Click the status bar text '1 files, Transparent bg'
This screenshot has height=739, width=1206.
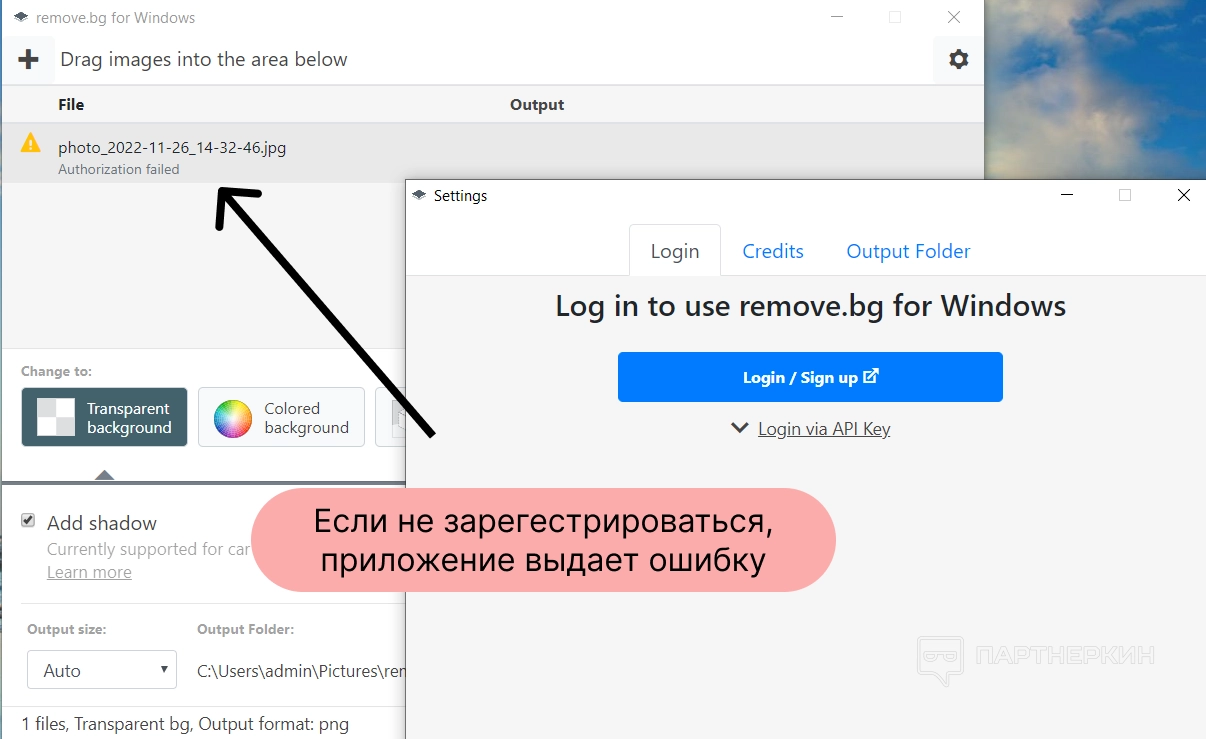coord(107,724)
